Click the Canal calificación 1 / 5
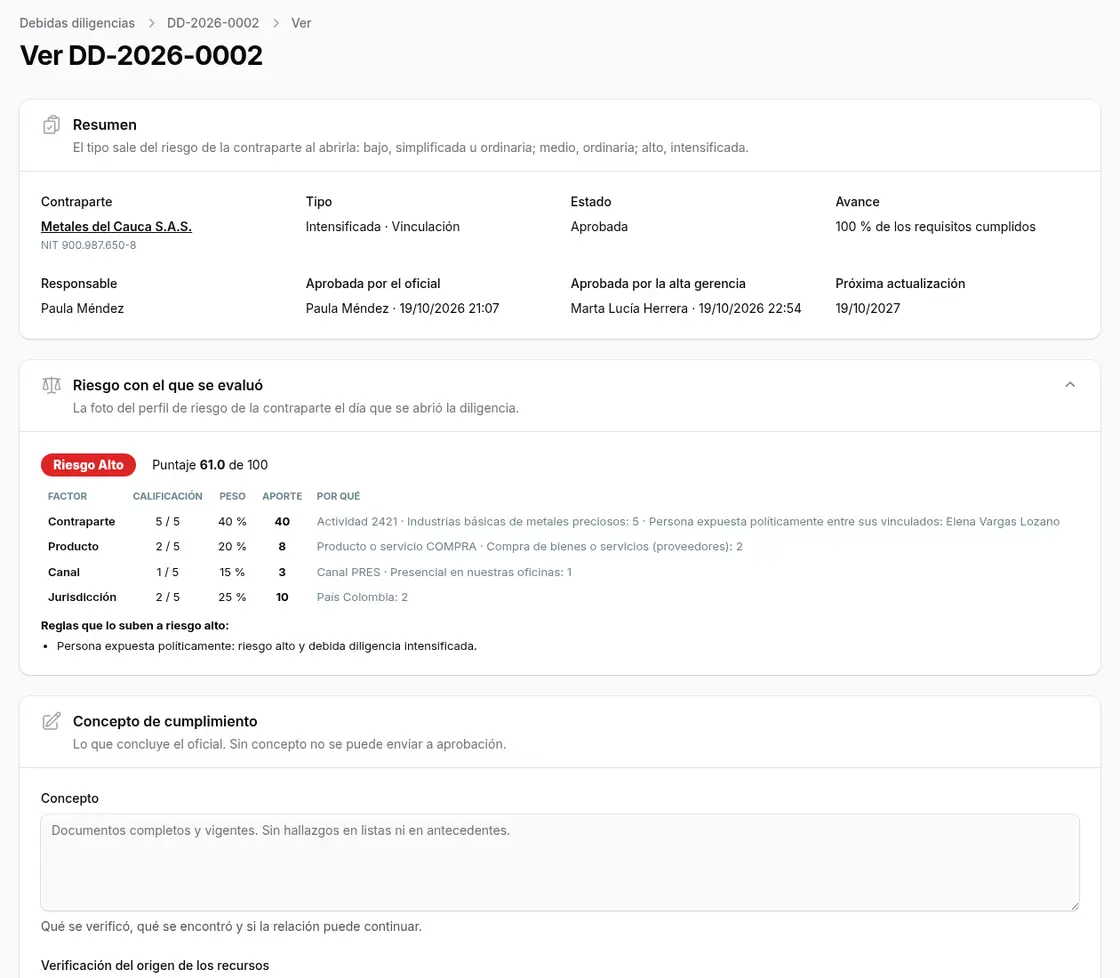Screen dimensions: 1120x978 (168, 572)
